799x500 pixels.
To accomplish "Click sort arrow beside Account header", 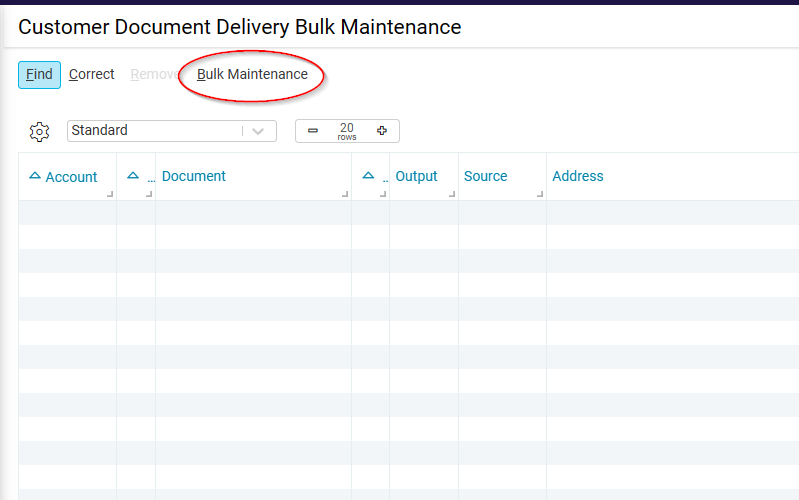I will pyautogui.click(x=35, y=176).
